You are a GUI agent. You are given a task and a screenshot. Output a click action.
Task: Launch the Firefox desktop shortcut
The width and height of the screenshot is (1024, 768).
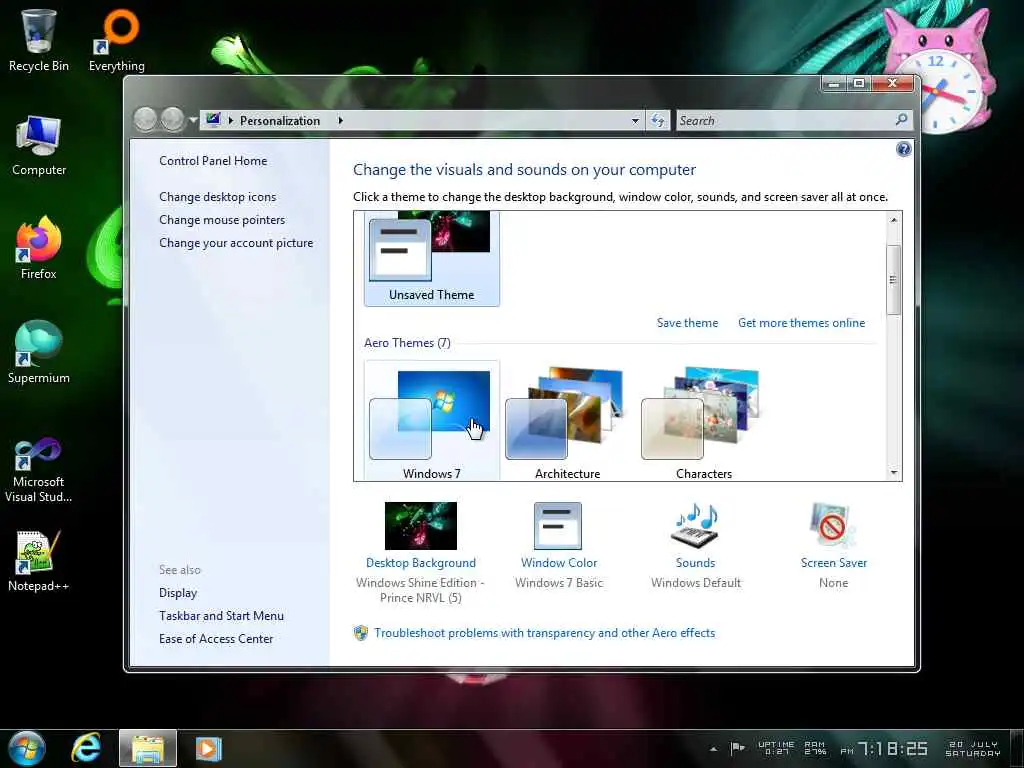pos(39,249)
